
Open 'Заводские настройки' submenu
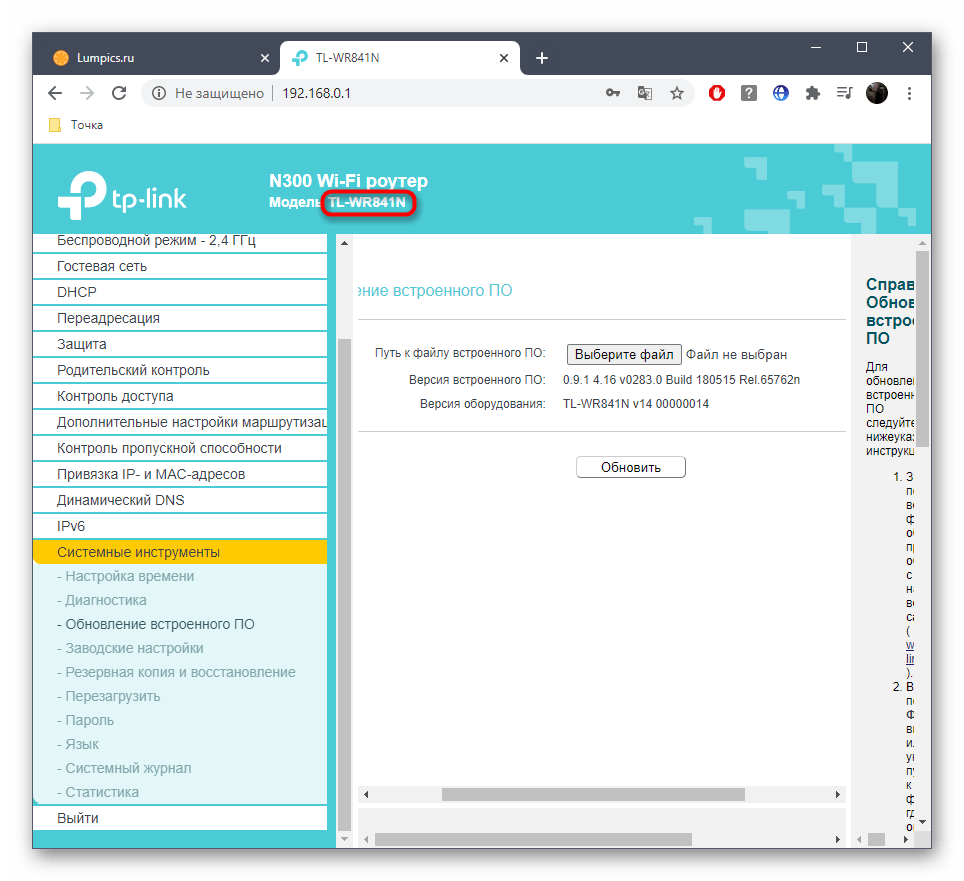pos(130,648)
